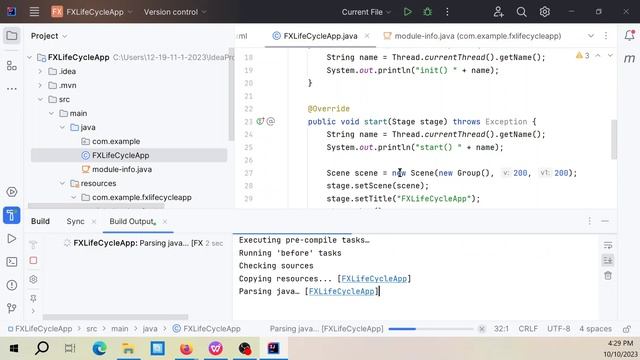Viewport: 640px width, 360px height.
Task: Open the Project view dropdown
Action: (x=49, y=36)
